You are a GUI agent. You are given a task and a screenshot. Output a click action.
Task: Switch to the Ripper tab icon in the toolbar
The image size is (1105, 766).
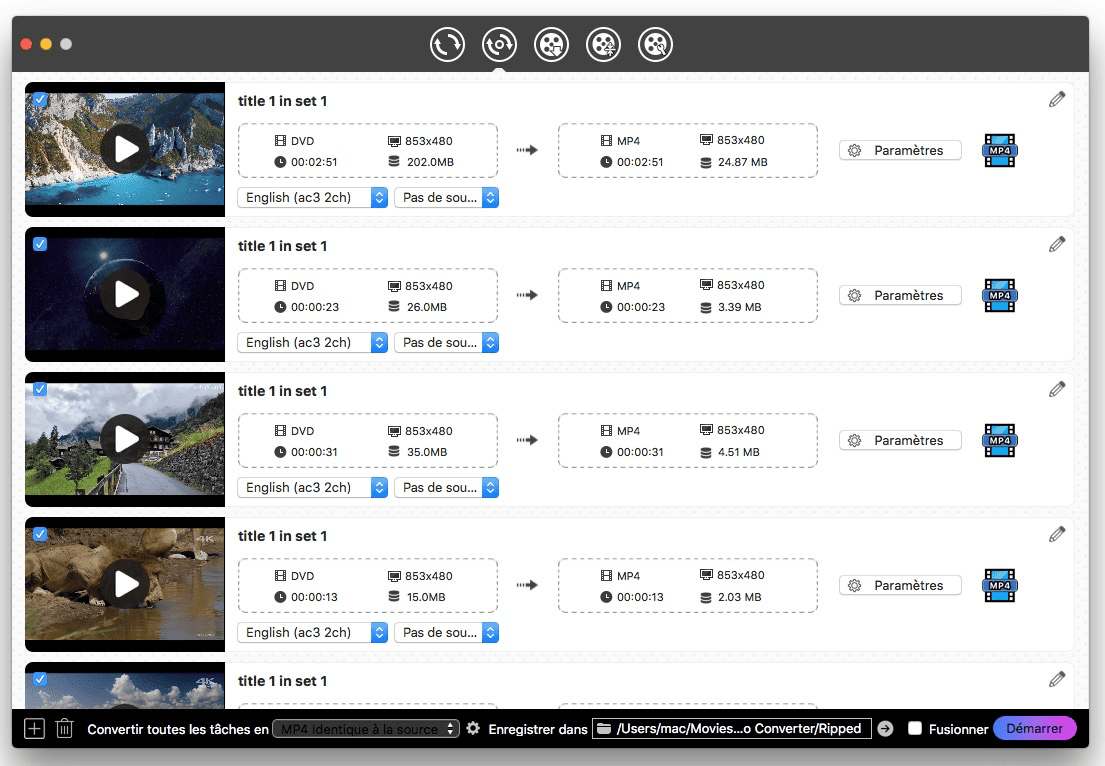click(x=499, y=45)
